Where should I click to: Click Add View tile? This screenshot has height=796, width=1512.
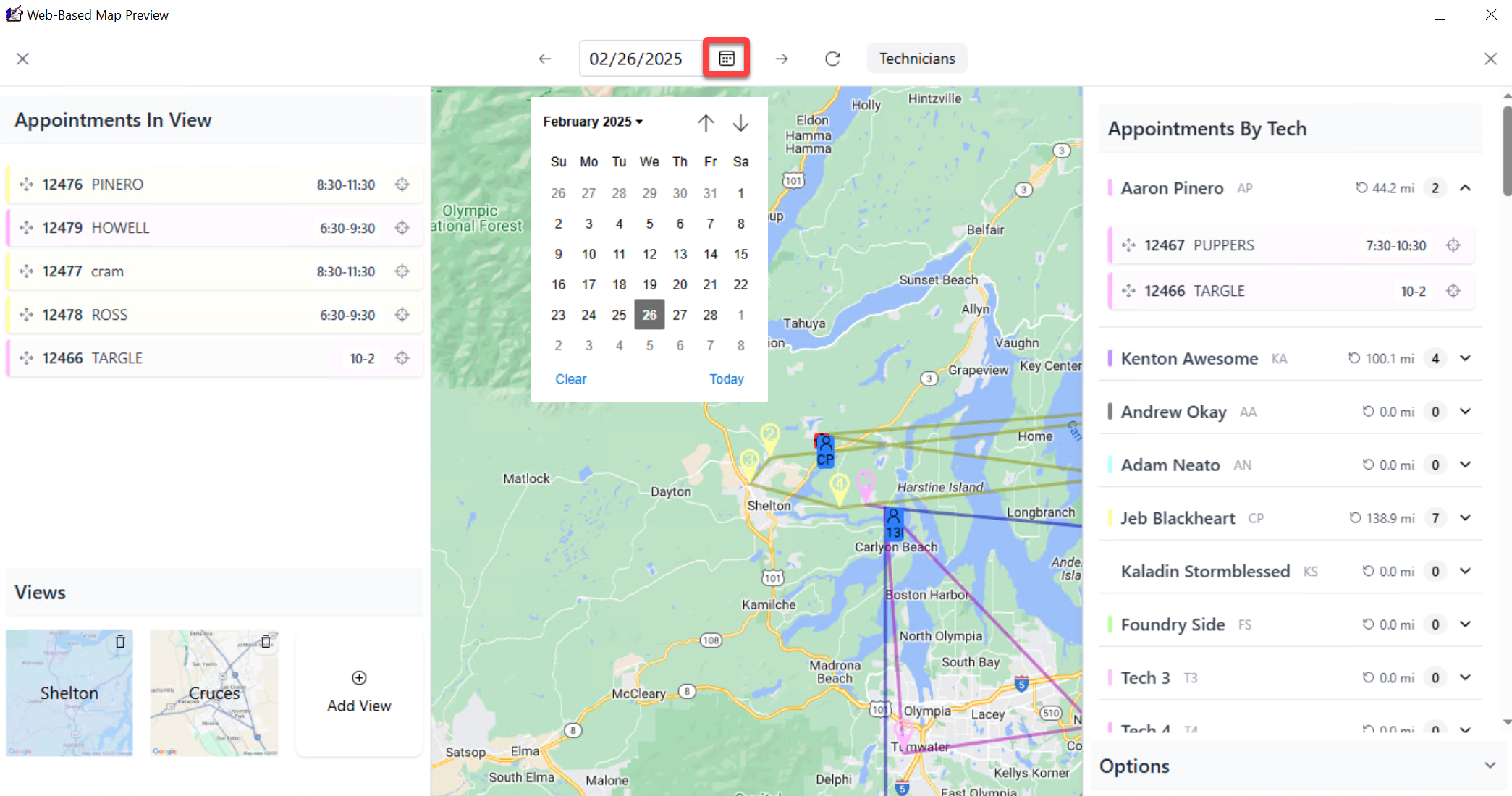(x=359, y=693)
